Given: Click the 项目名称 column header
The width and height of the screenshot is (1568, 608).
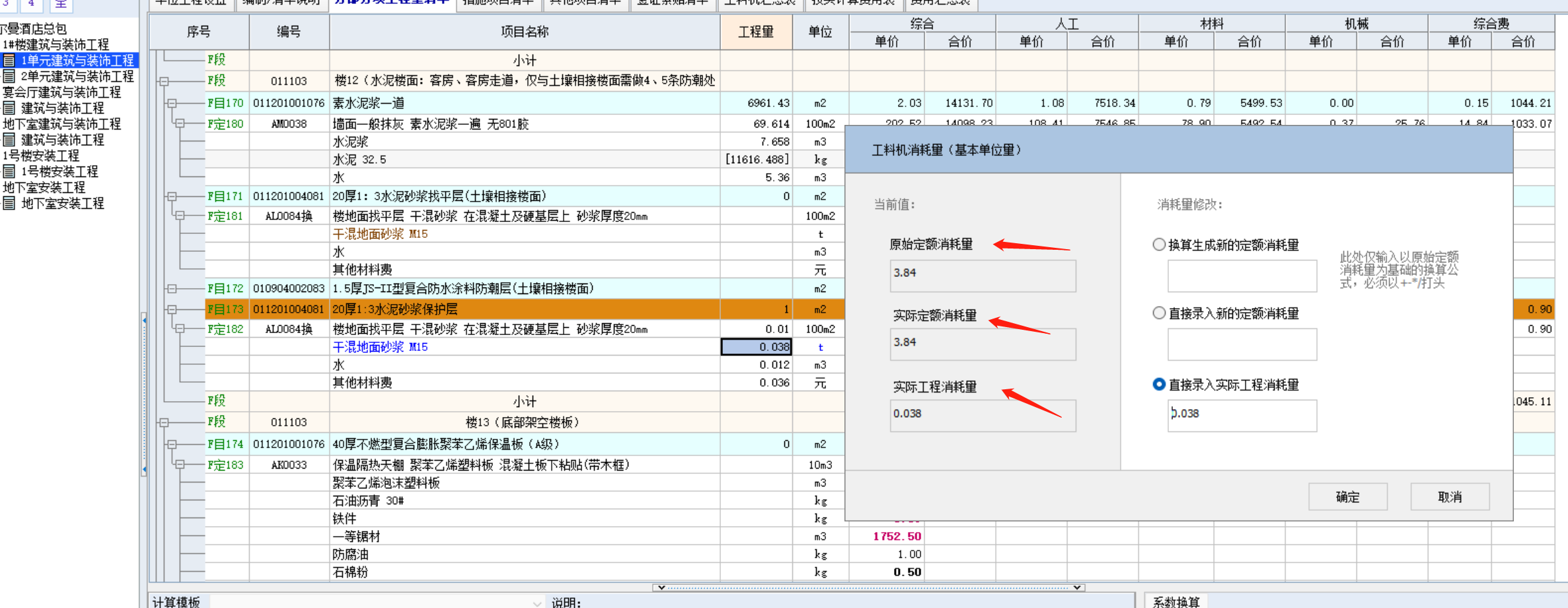Looking at the screenshot, I should click(525, 32).
